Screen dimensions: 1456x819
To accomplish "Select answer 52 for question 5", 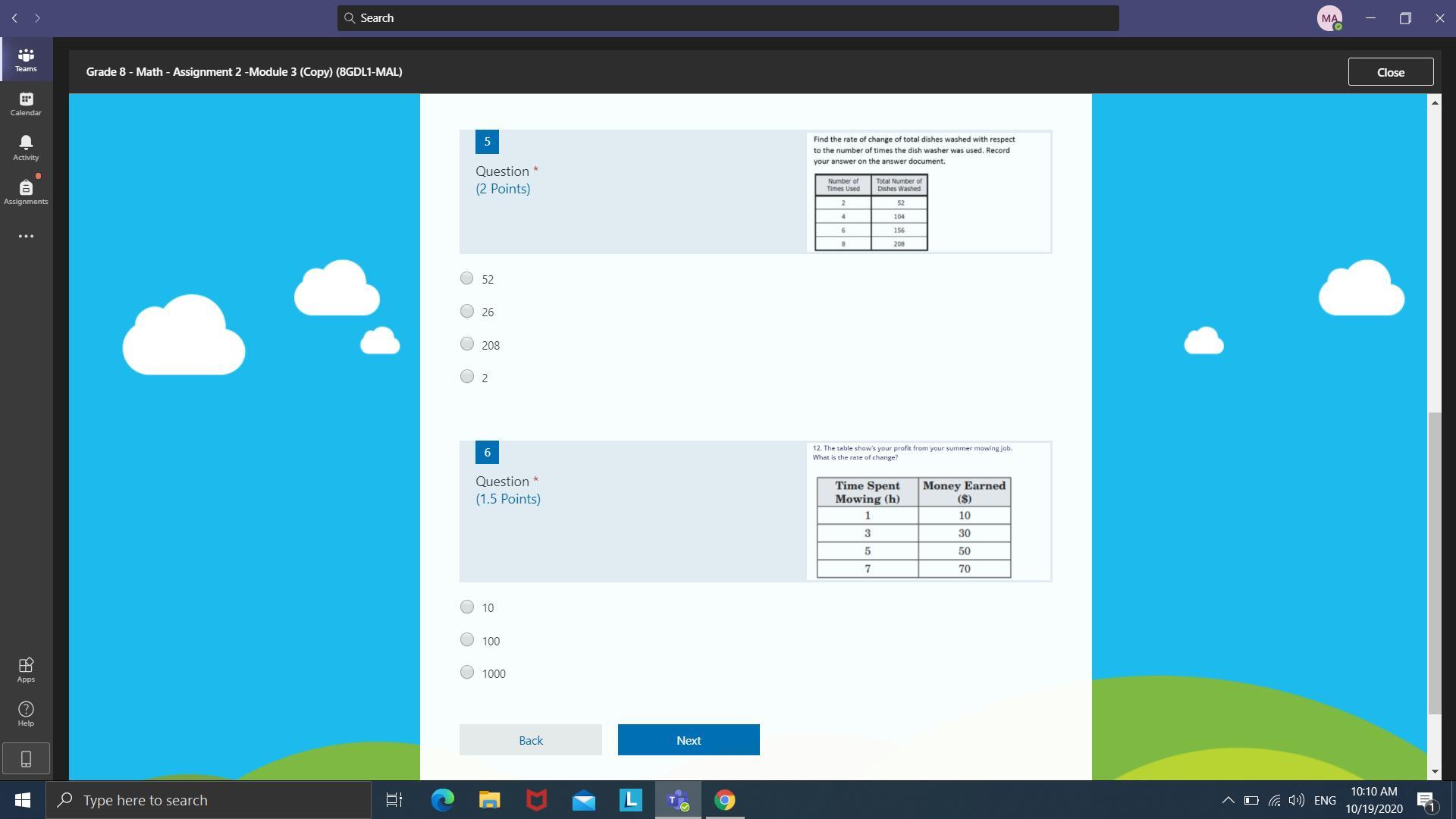I will (467, 278).
